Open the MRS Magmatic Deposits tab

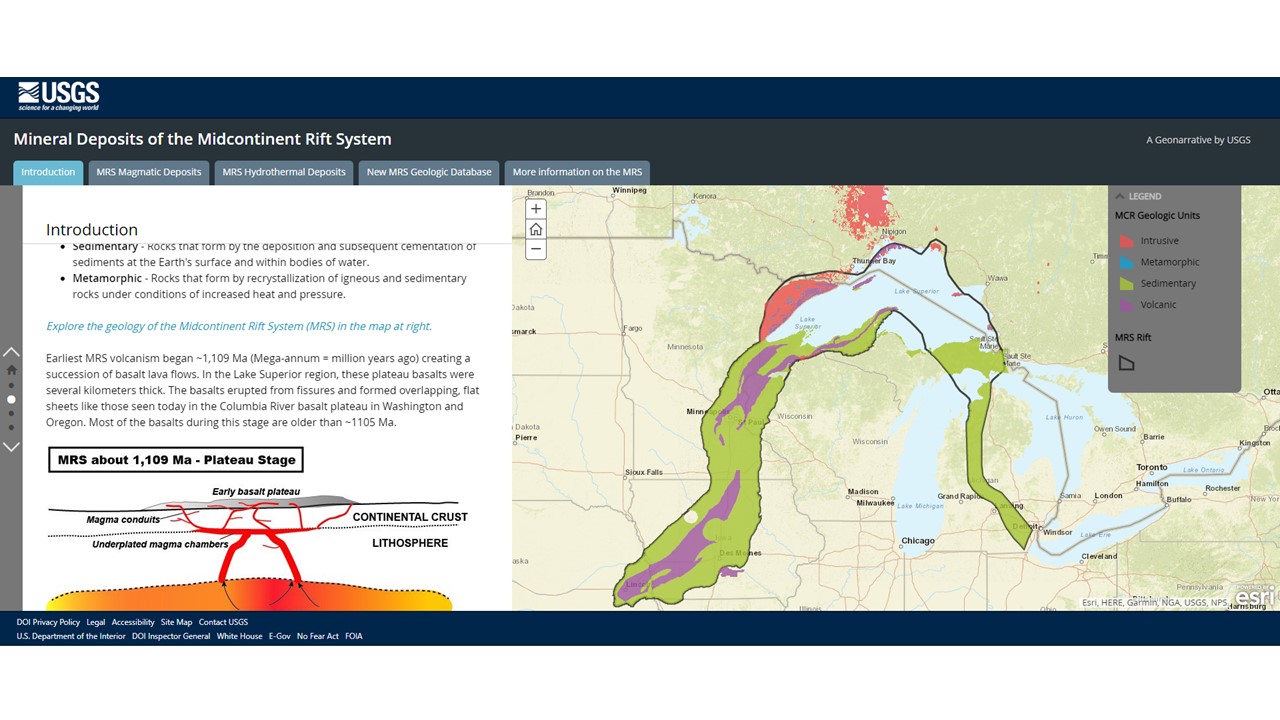pos(149,172)
